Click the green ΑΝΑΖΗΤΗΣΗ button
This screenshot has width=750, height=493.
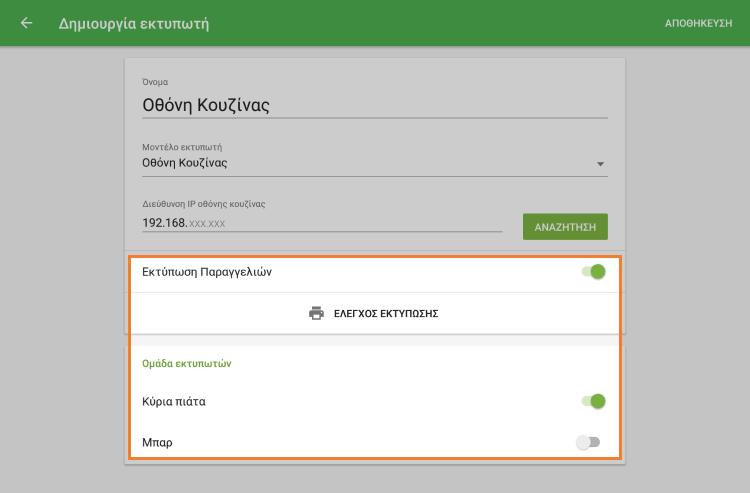tap(565, 227)
